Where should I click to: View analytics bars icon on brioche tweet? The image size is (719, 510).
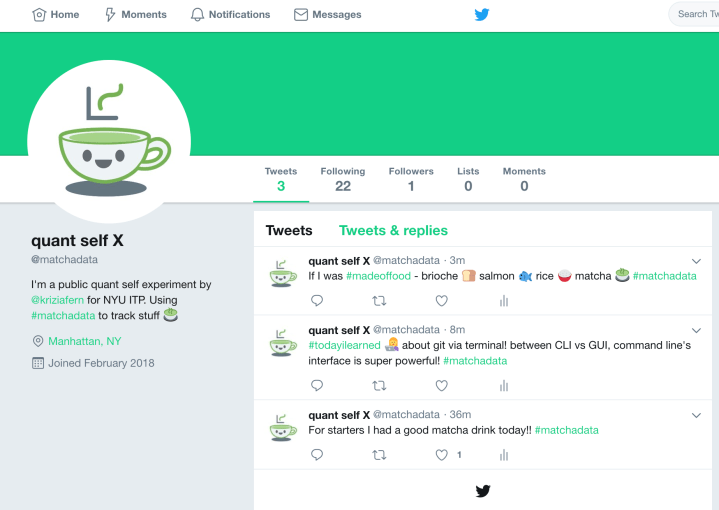click(x=504, y=301)
